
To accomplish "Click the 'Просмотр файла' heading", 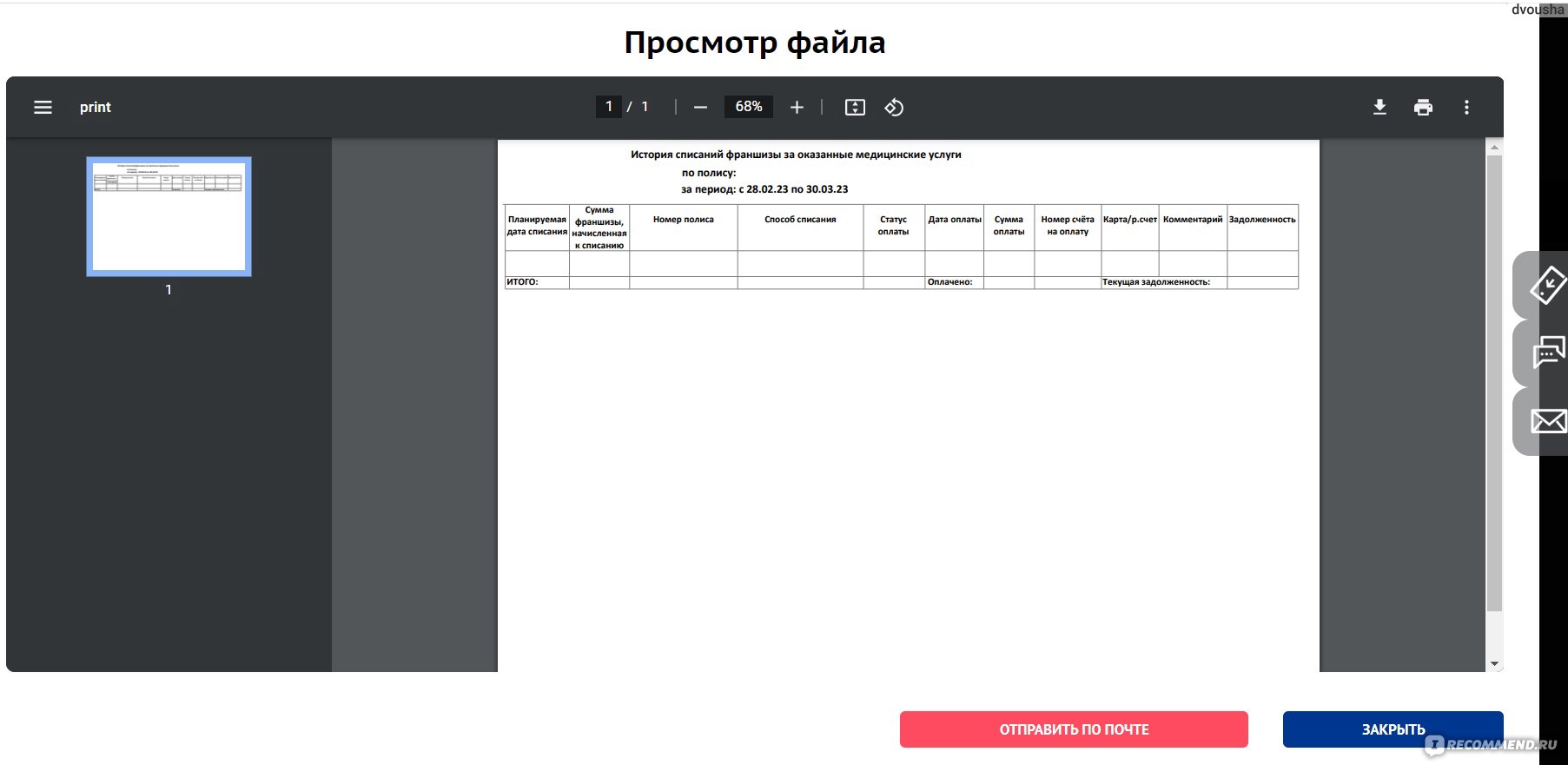I will tap(754, 42).
